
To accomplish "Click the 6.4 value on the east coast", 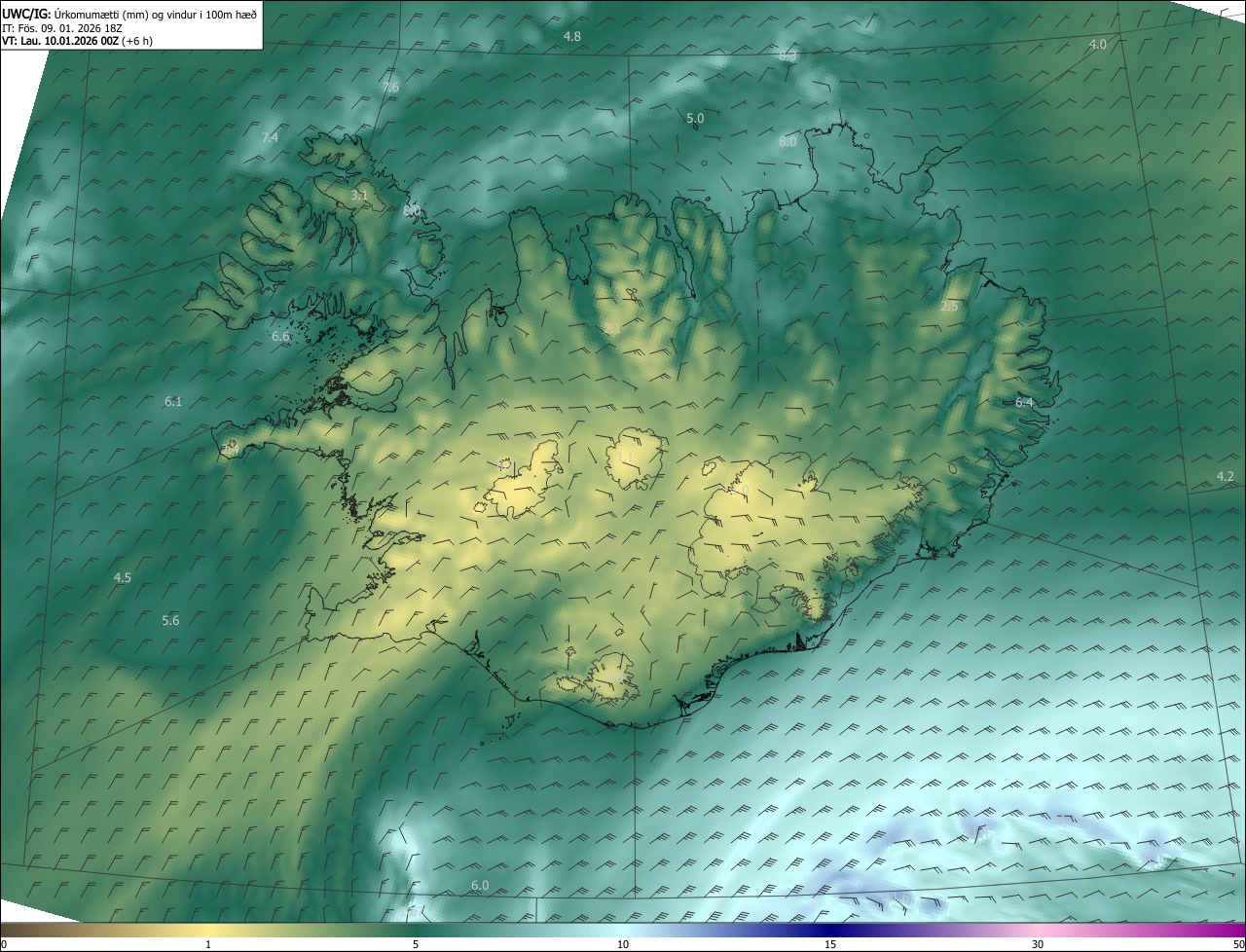I will click(x=1024, y=402).
